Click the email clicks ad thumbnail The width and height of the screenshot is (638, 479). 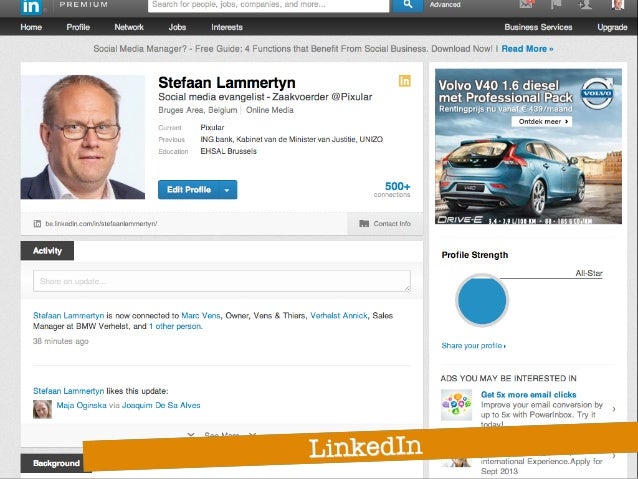457,405
